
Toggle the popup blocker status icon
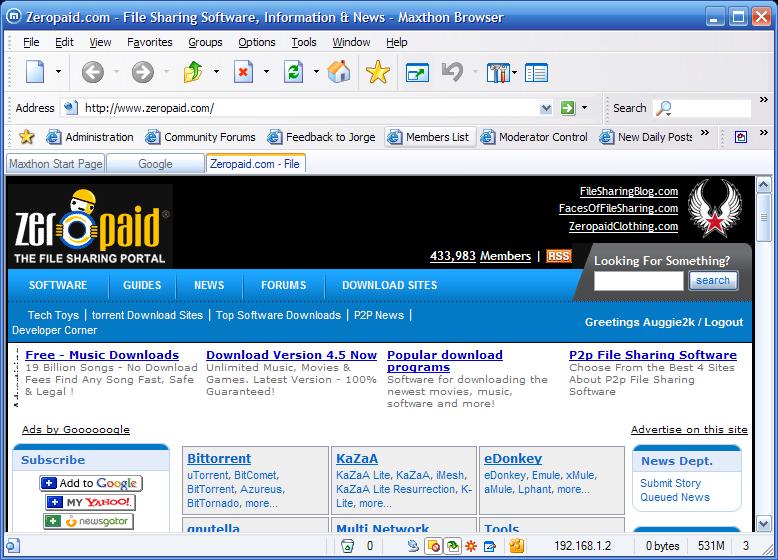434,546
